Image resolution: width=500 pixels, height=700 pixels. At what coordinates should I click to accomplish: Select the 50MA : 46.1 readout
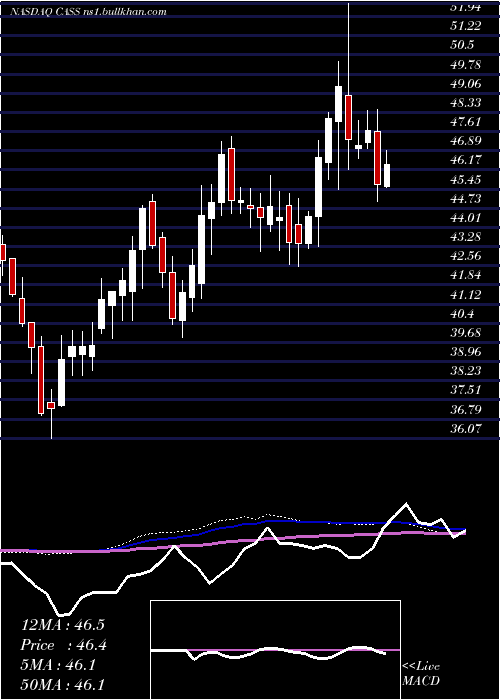tap(63, 685)
